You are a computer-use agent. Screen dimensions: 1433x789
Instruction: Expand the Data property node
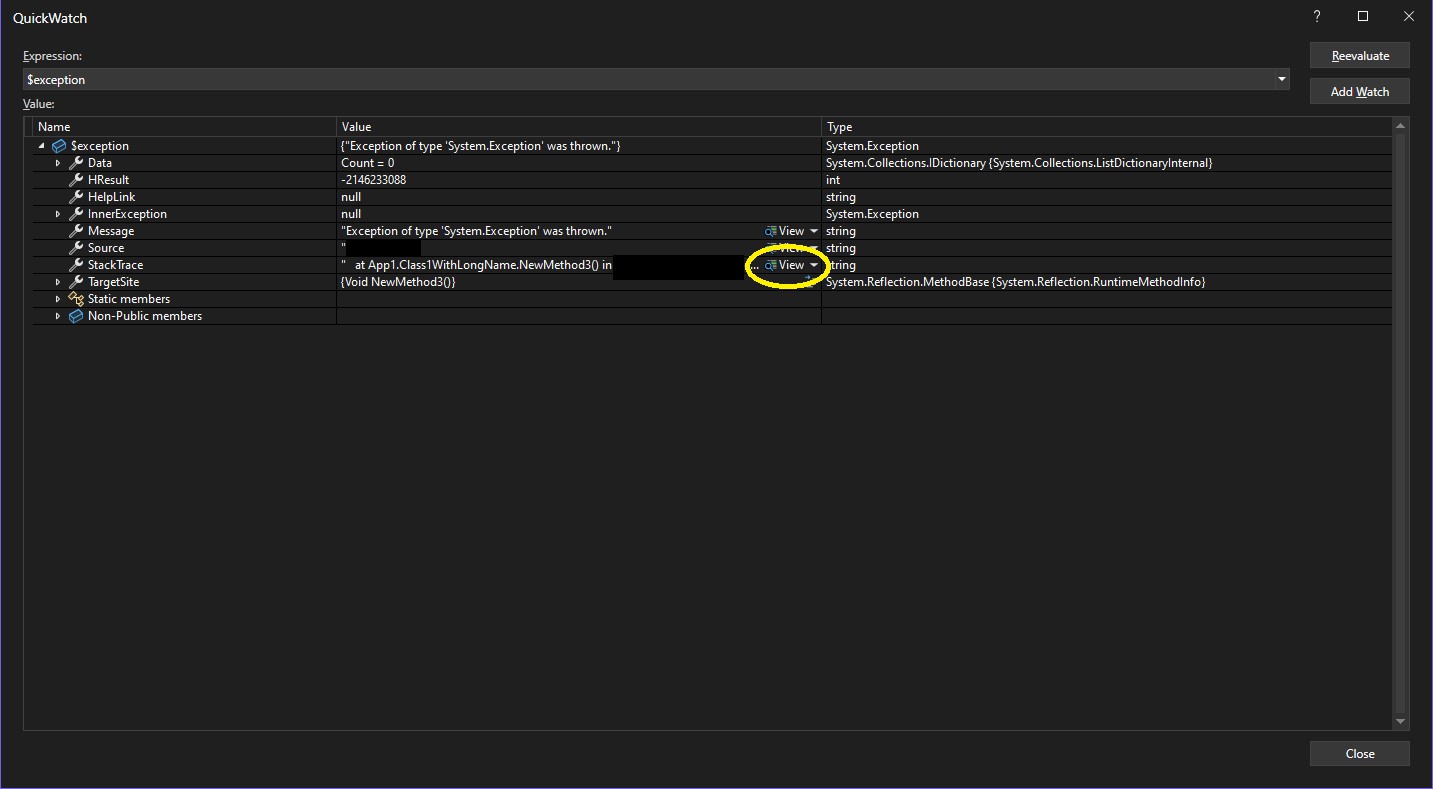[58, 163]
